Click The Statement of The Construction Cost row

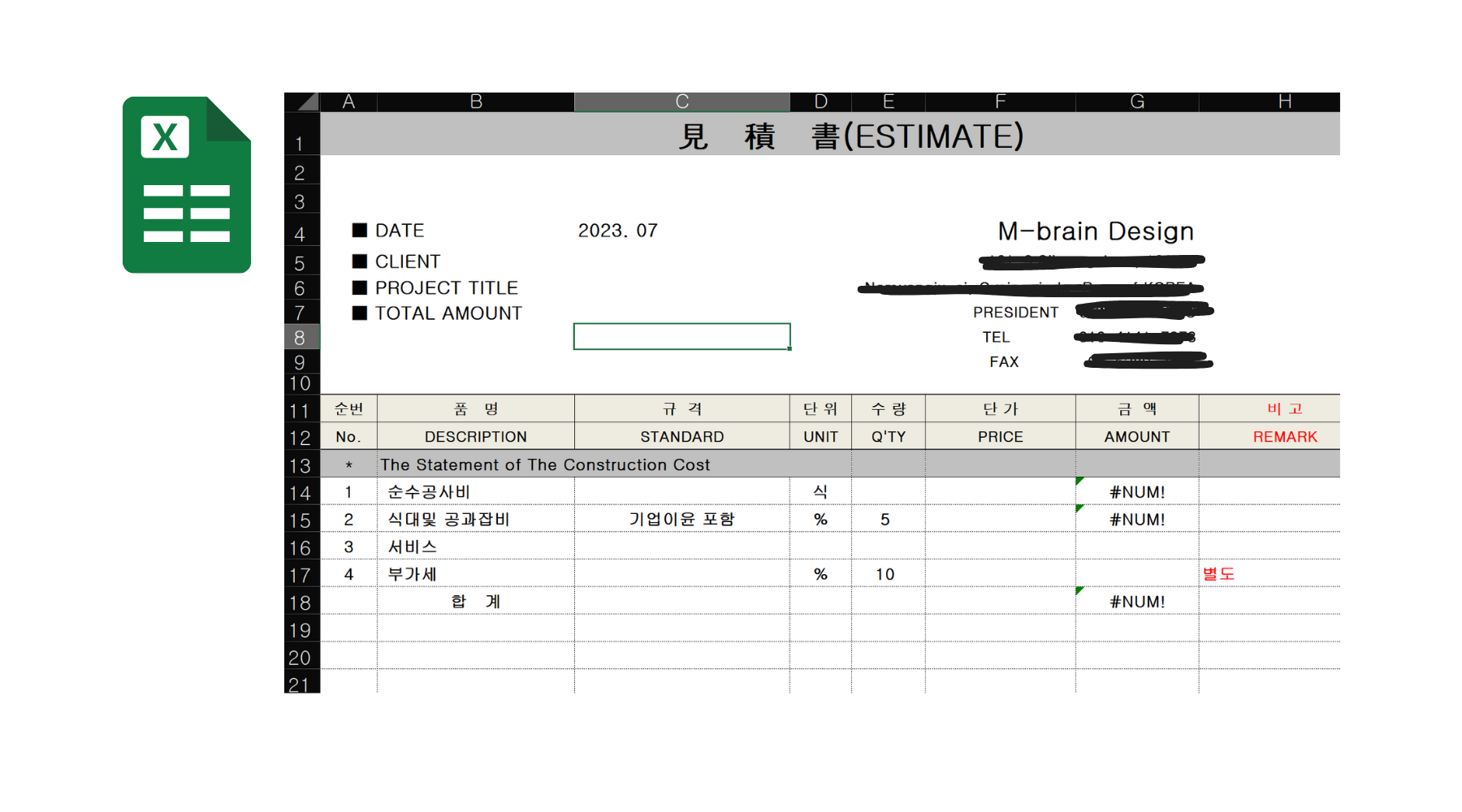click(544, 464)
